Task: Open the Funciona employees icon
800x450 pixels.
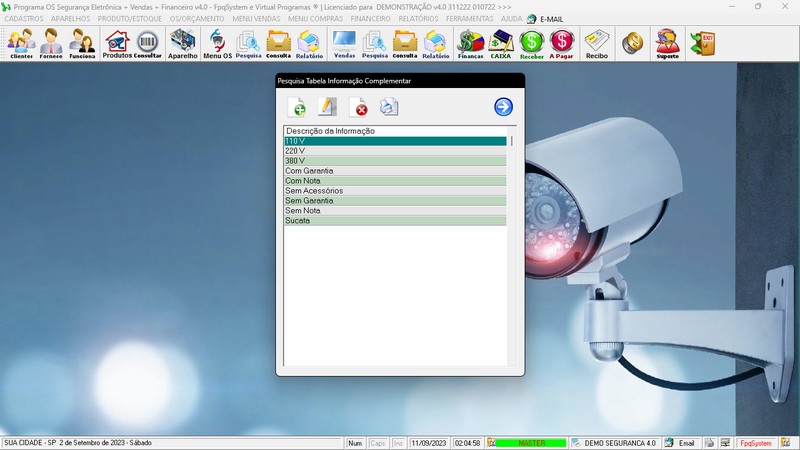Action: pyautogui.click(x=82, y=44)
